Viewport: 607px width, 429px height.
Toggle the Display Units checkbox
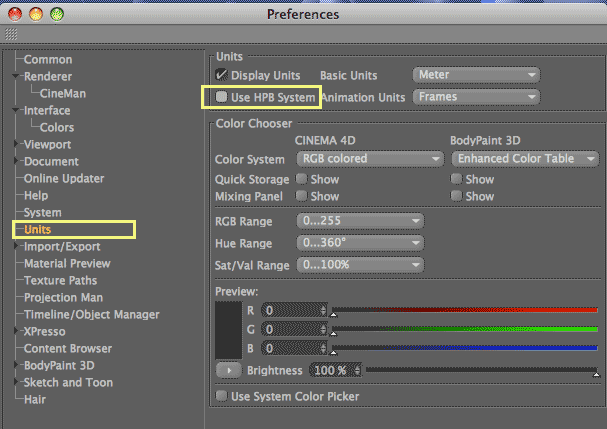coord(221,74)
